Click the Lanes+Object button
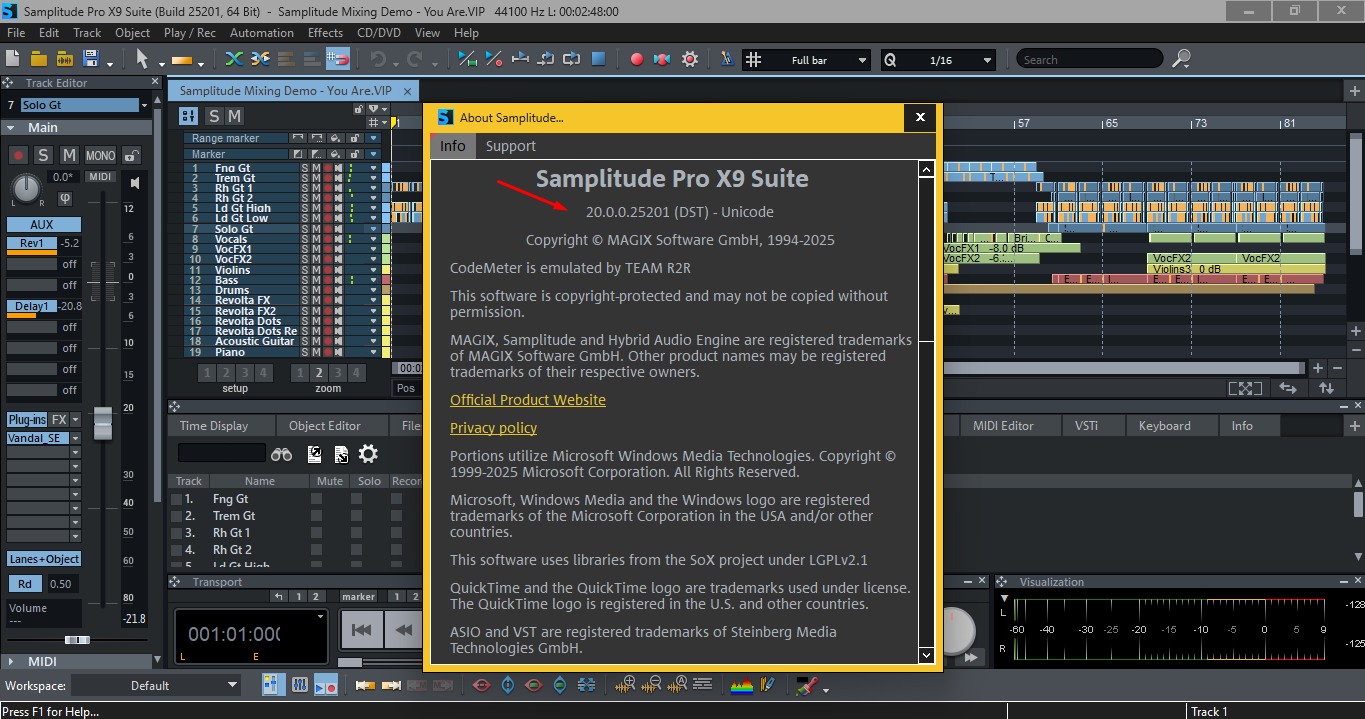 (44, 559)
